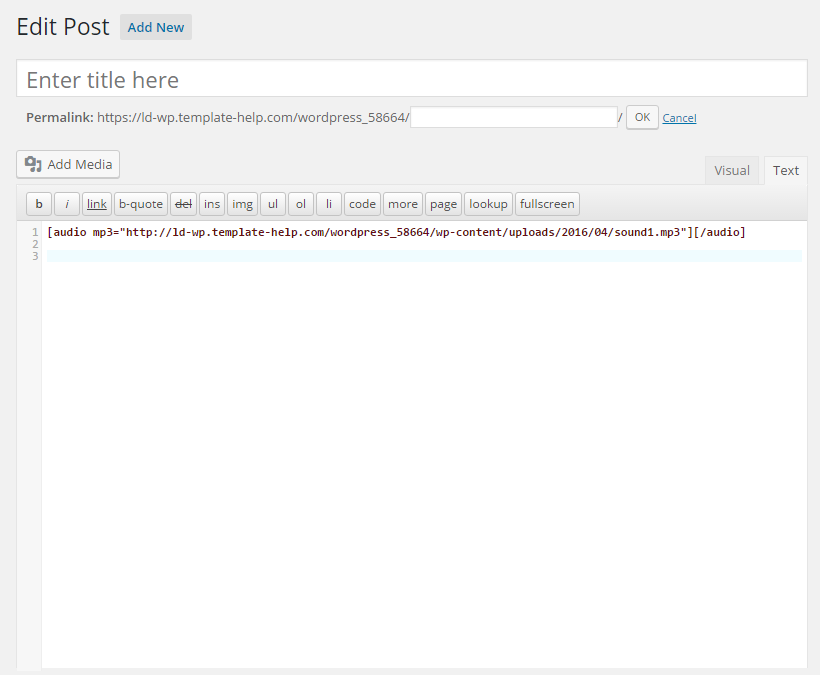Click the permalink slug input box
This screenshot has height=675, width=820.
pos(514,117)
